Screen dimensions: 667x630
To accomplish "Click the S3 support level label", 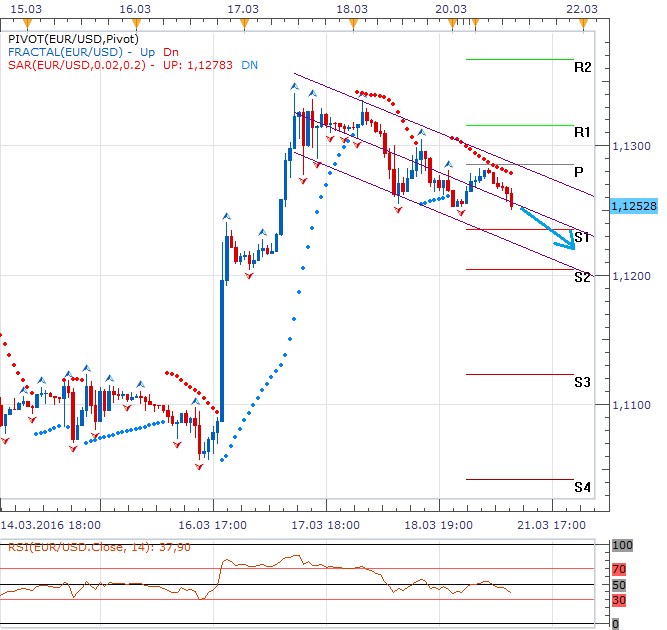I will [x=582, y=382].
